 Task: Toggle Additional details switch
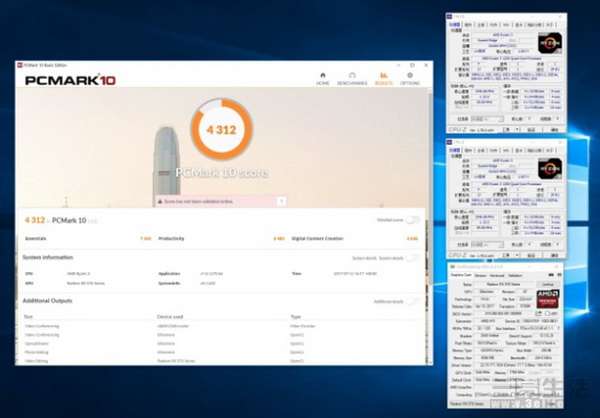pos(413,301)
